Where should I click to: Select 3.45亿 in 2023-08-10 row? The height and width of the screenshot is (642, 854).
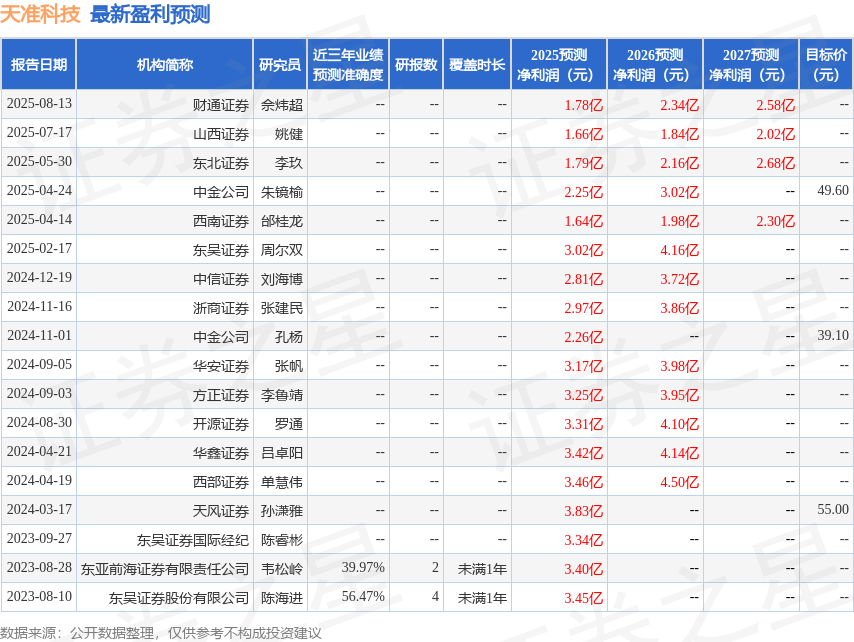click(x=583, y=598)
